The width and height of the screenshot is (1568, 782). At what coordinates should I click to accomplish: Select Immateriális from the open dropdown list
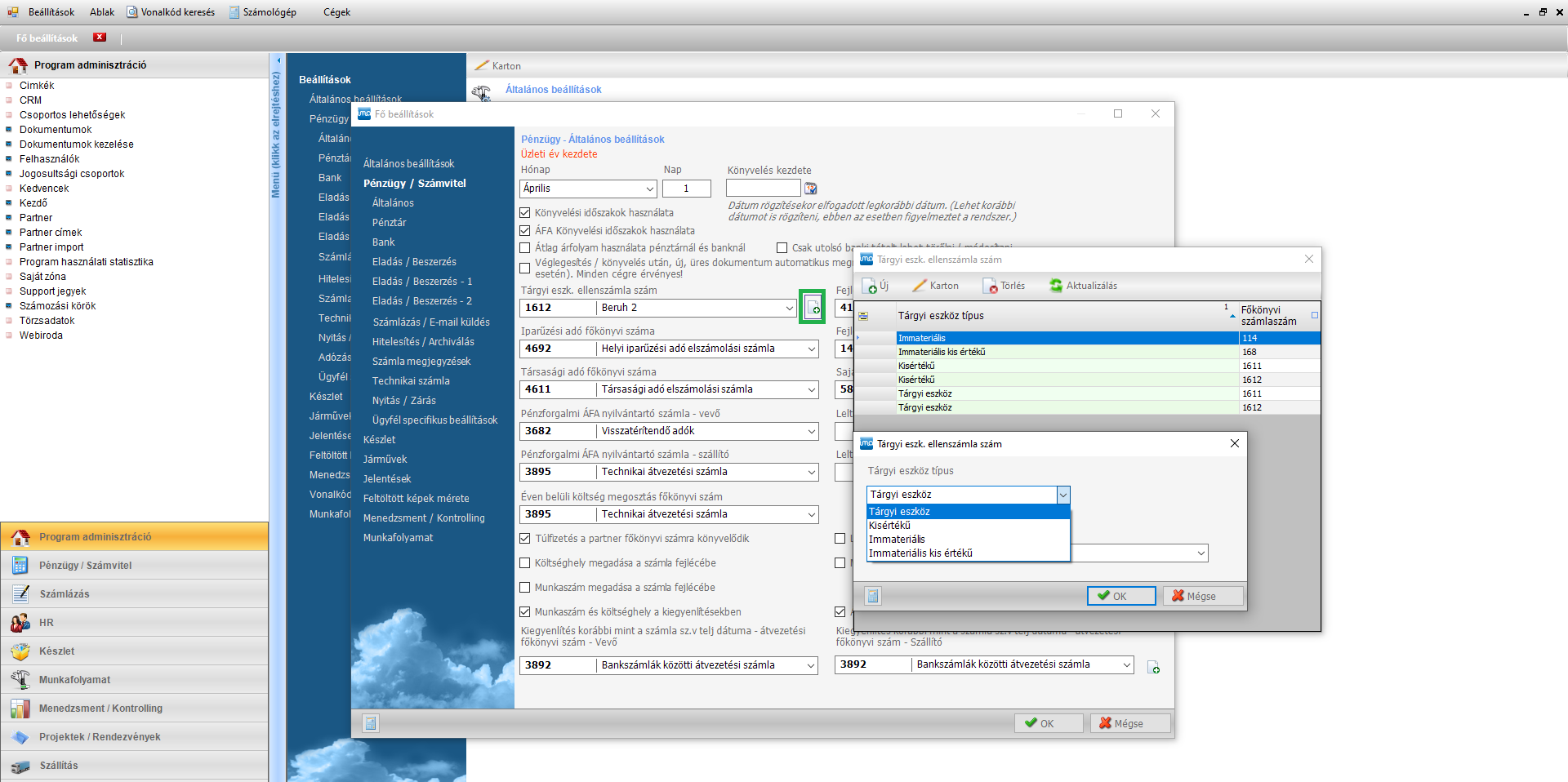point(897,540)
